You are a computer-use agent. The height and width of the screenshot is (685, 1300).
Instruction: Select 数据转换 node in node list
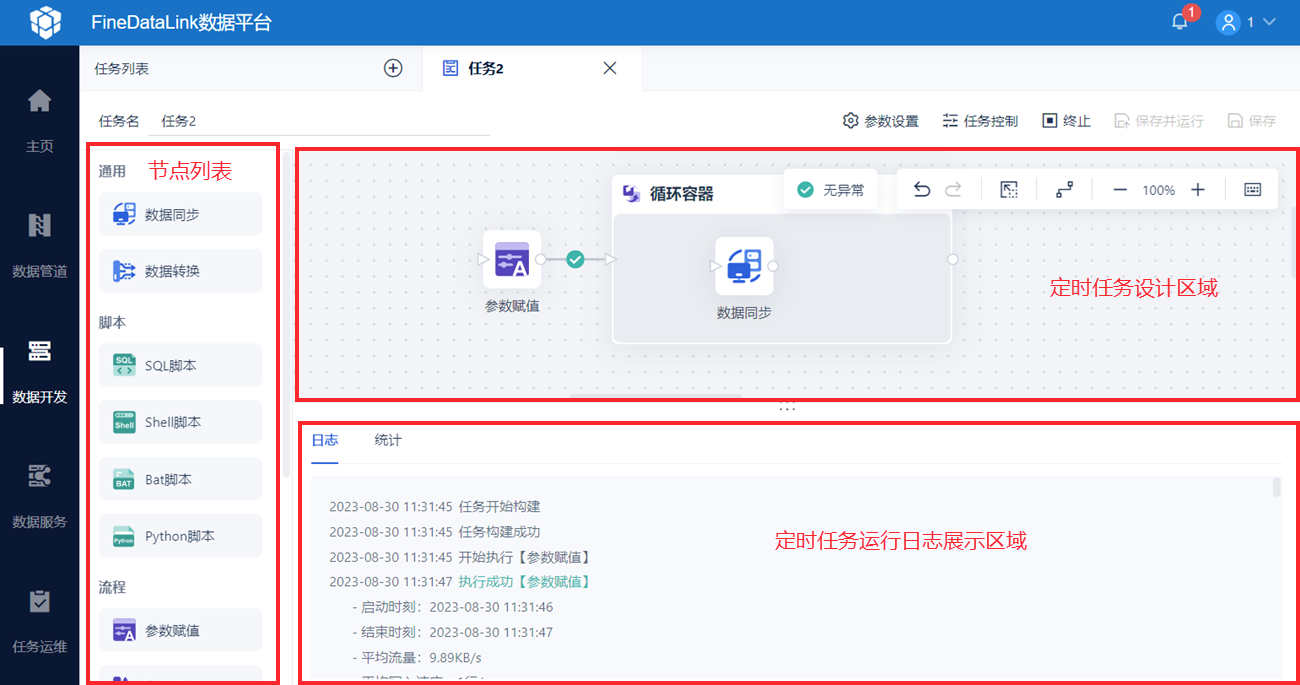coord(180,271)
